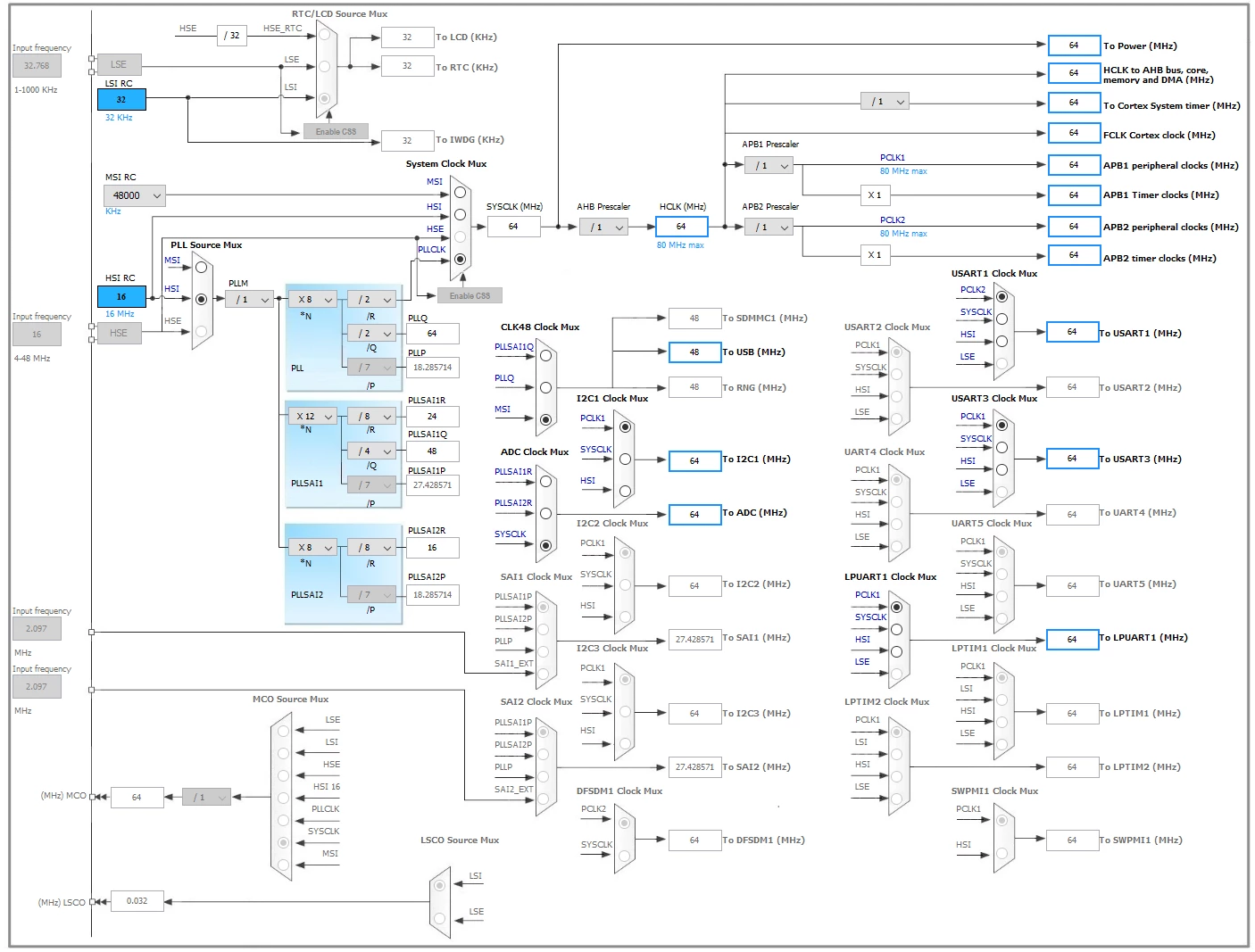1255x952 pixels.
Task: Click the SYSCLK (MHz) value box
Action: pos(513,227)
